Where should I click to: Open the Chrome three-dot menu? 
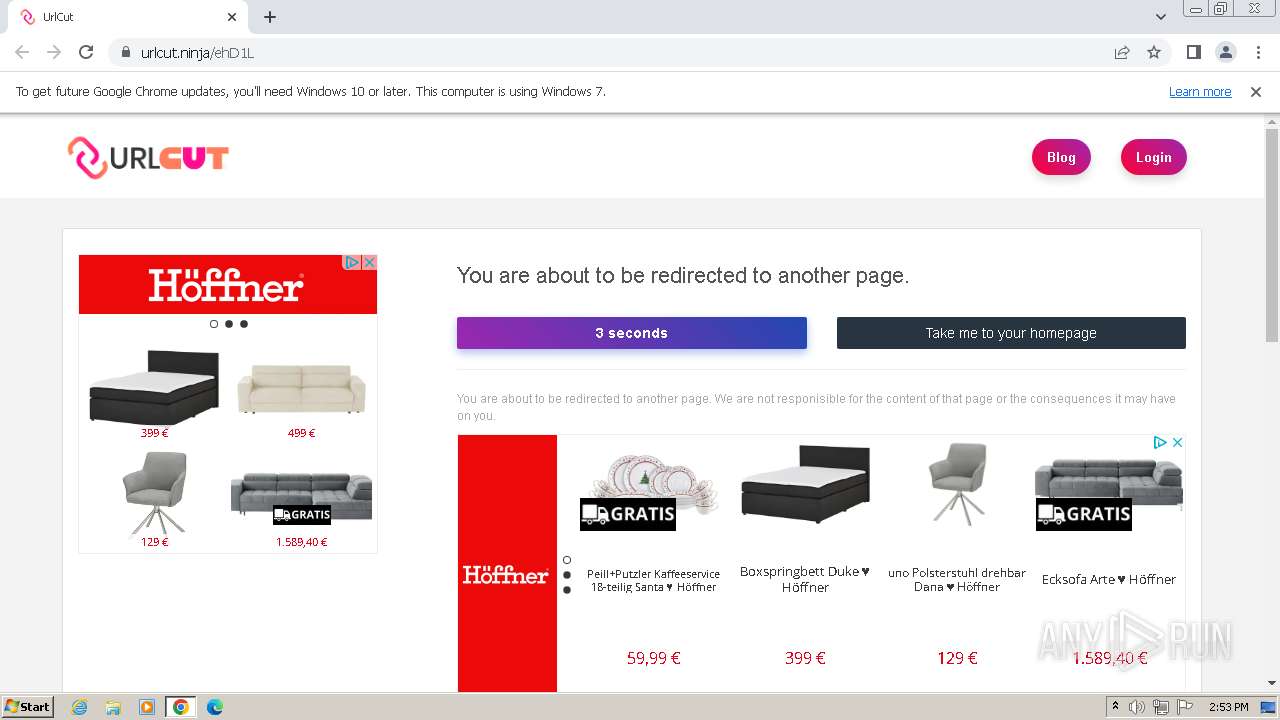click(1257, 52)
